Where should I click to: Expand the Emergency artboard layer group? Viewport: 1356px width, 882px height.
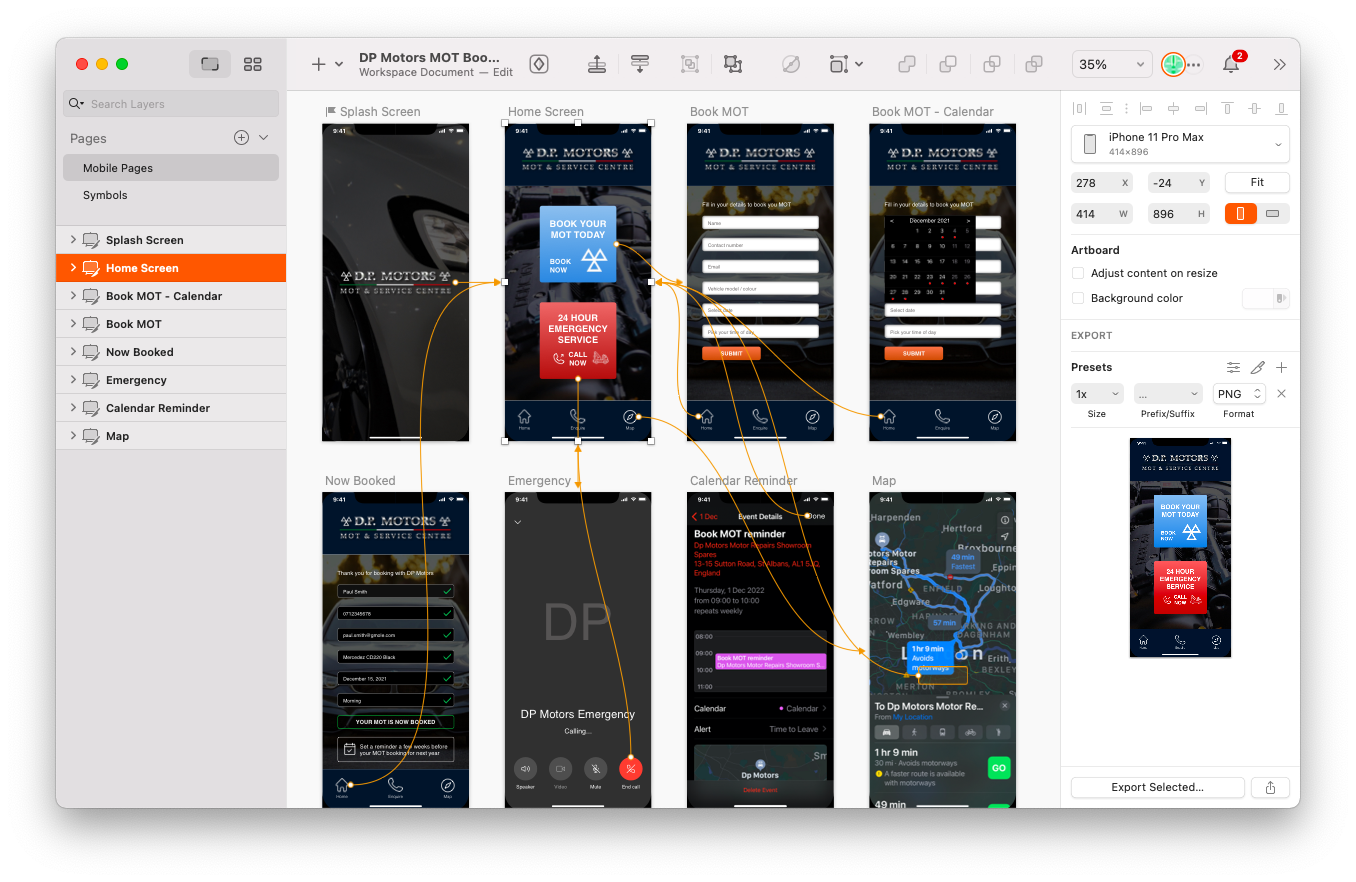tap(73, 380)
